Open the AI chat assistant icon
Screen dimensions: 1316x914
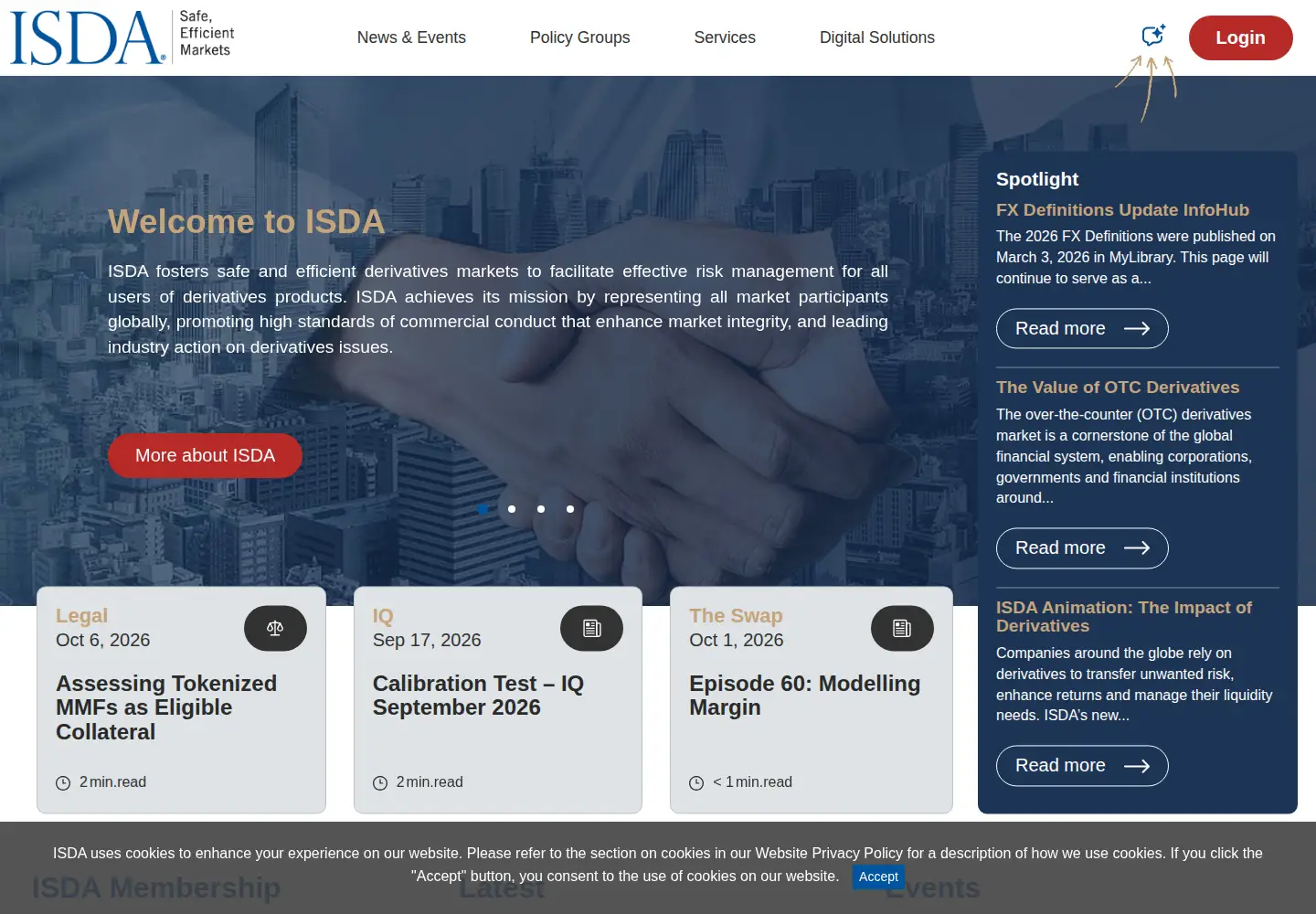1153,36
